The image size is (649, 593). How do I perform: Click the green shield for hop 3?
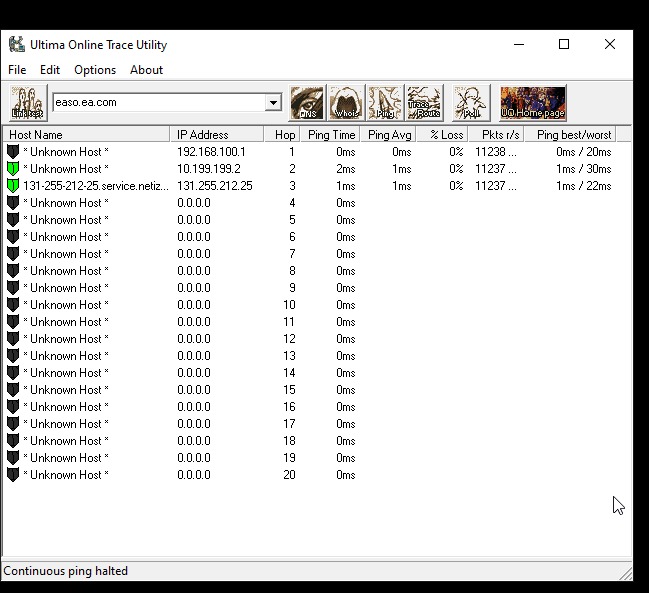coord(13,186)
